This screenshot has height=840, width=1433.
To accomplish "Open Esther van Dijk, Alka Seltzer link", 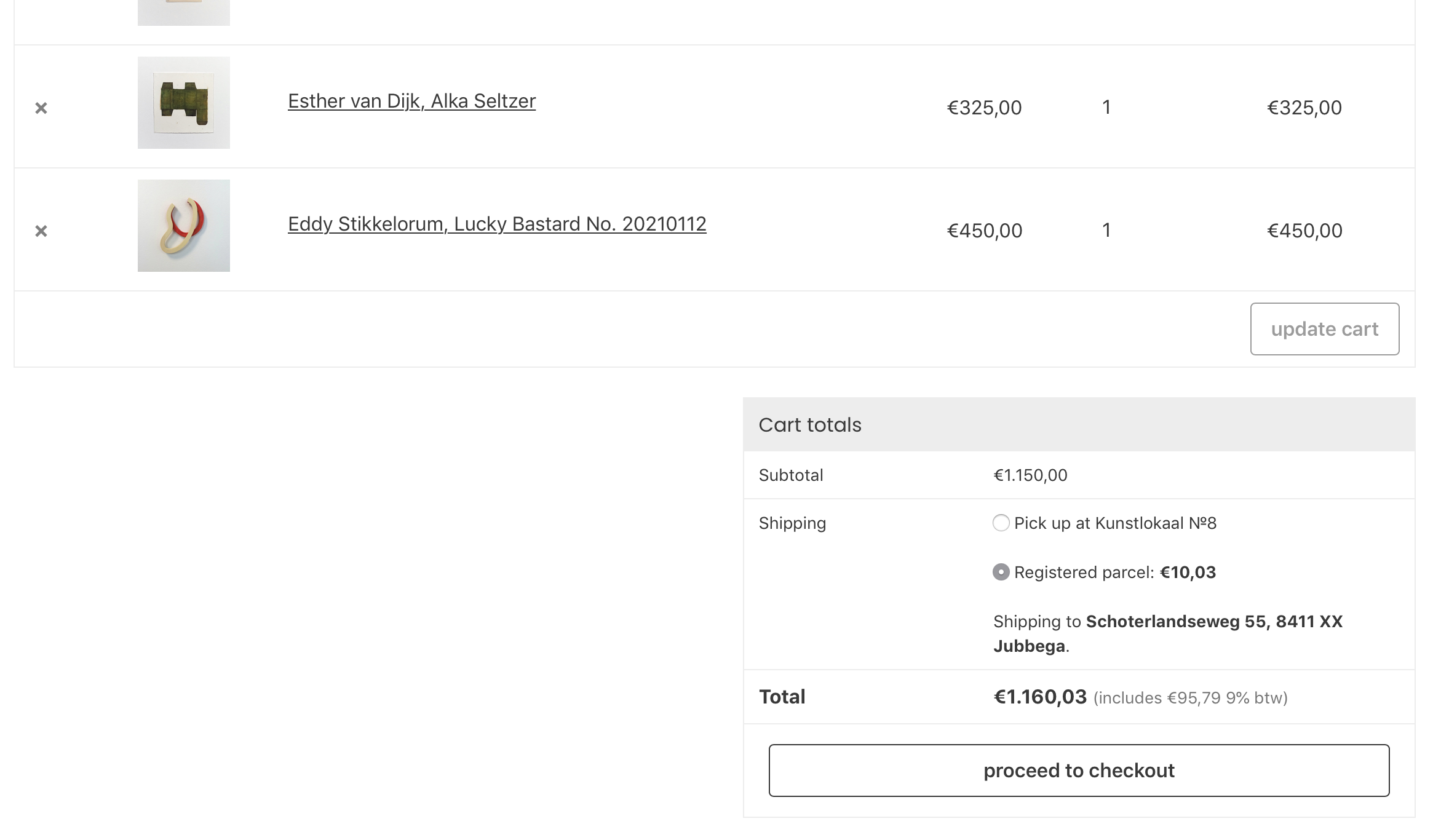I will tap(411, 101).
